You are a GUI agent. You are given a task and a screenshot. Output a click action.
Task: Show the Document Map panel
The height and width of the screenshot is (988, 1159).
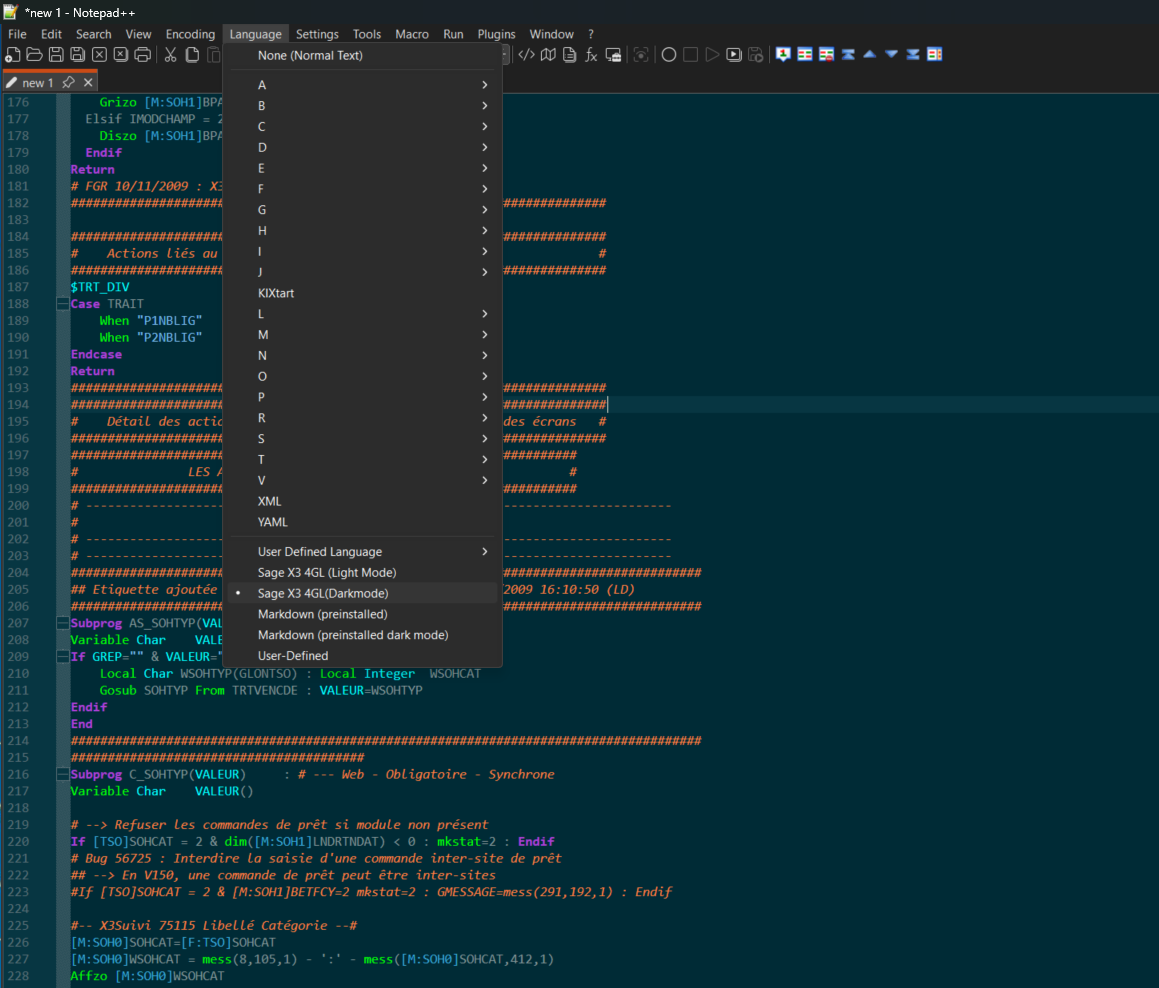point(548,55)
